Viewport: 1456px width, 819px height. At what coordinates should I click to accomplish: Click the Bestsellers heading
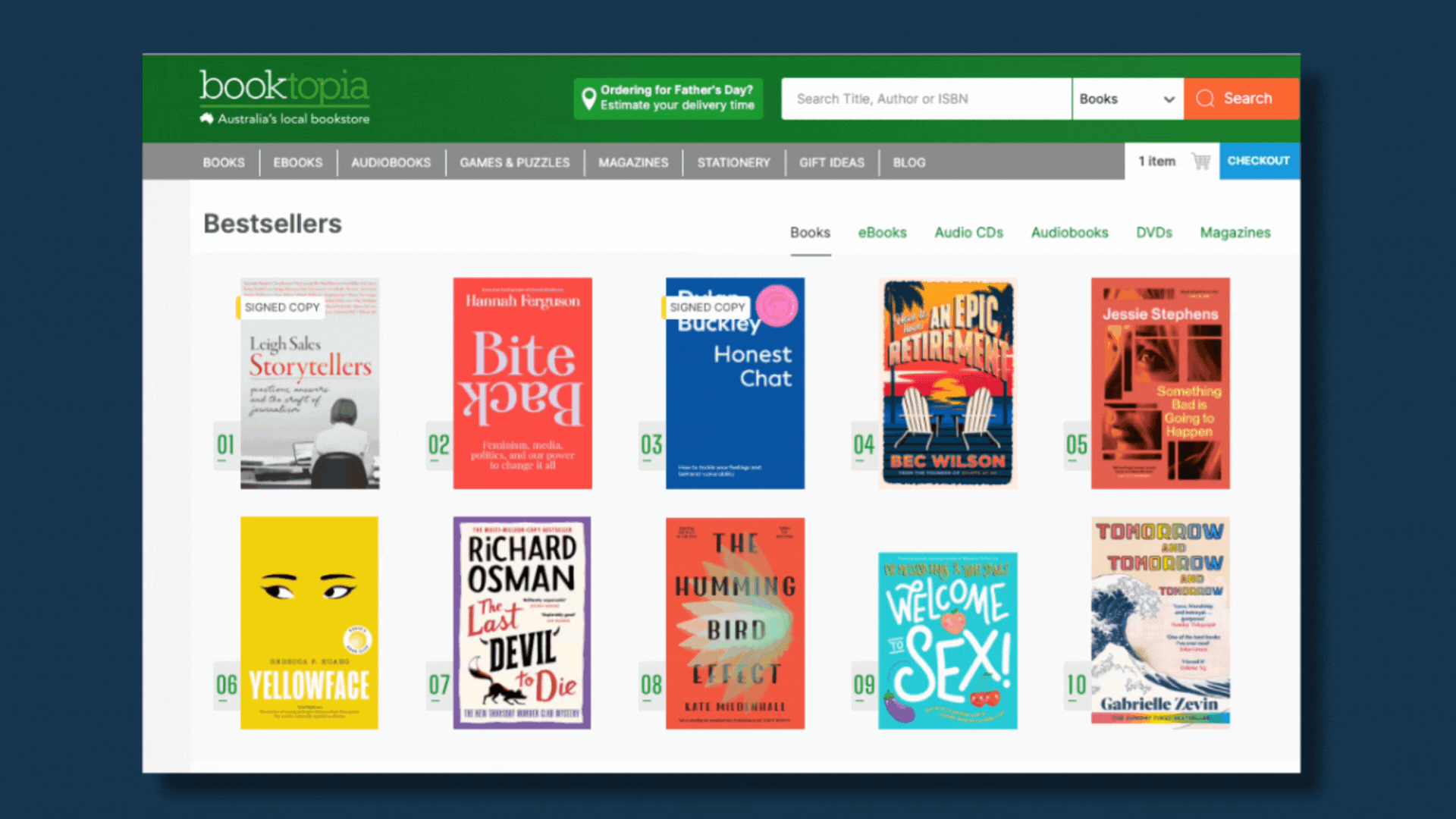pyautogui.click(x=272, y=224)
